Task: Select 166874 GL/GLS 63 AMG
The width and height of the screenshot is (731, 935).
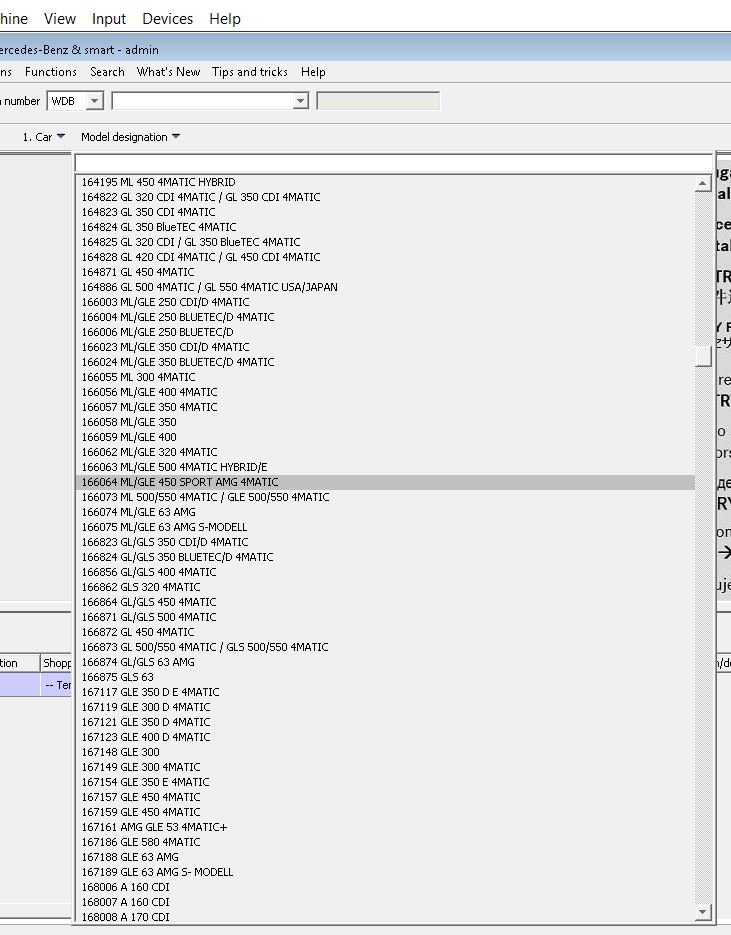Action: tap(385, 662)
